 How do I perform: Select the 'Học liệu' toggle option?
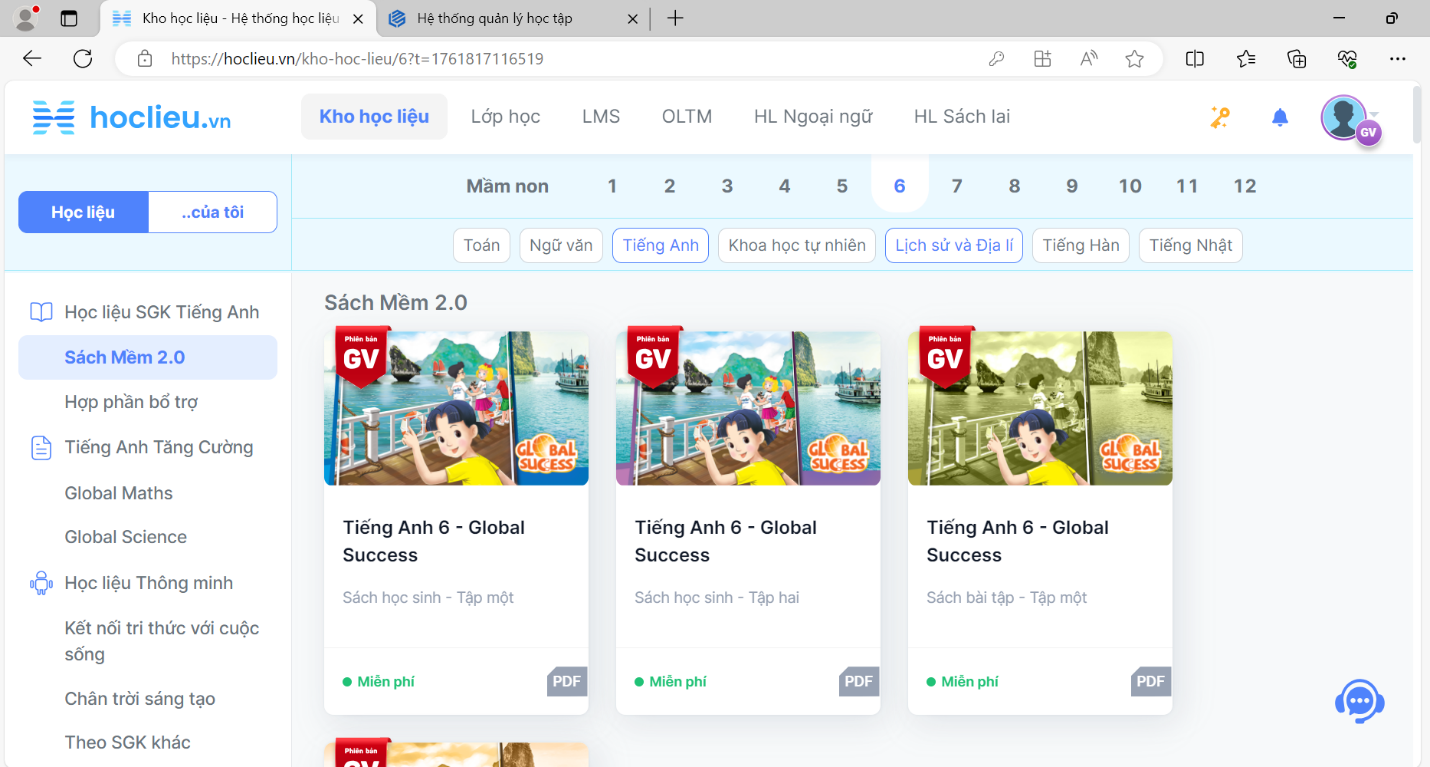(x=83, y=212)
